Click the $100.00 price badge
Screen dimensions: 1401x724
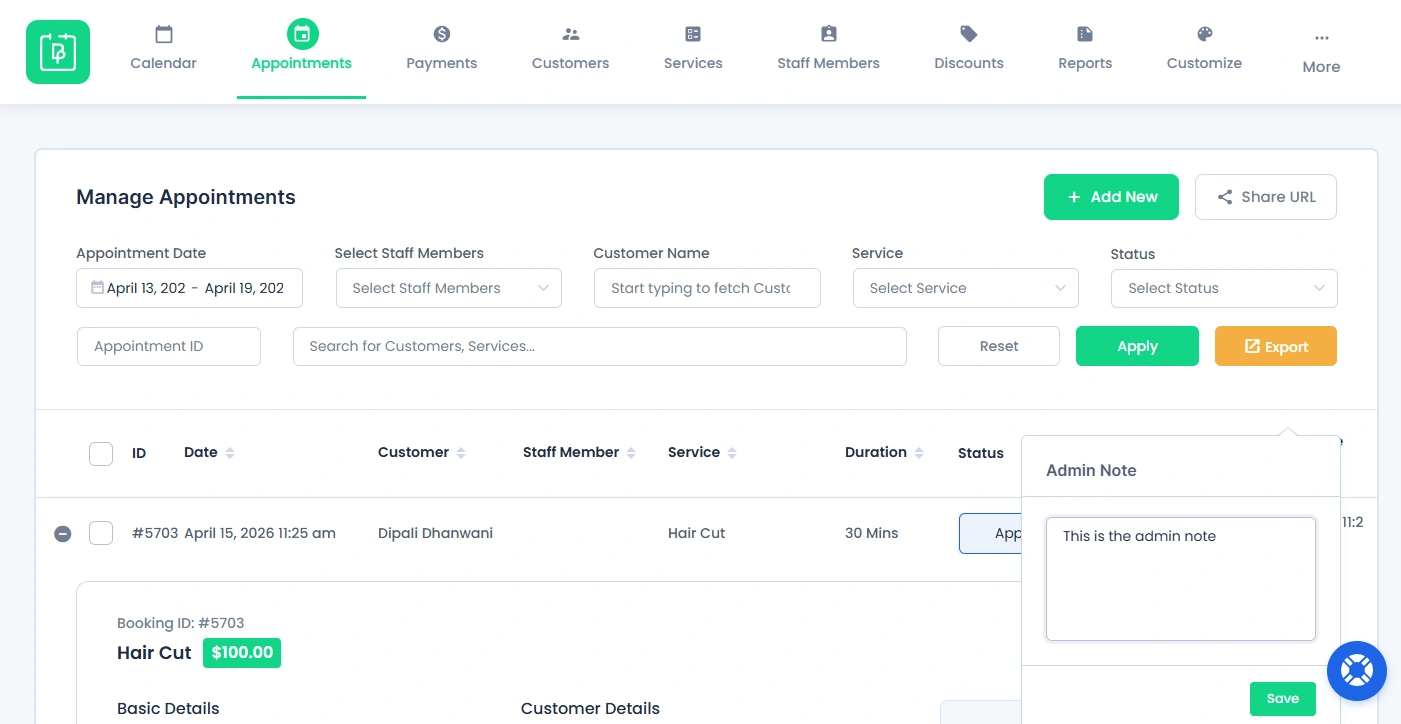tap(242, 653)
